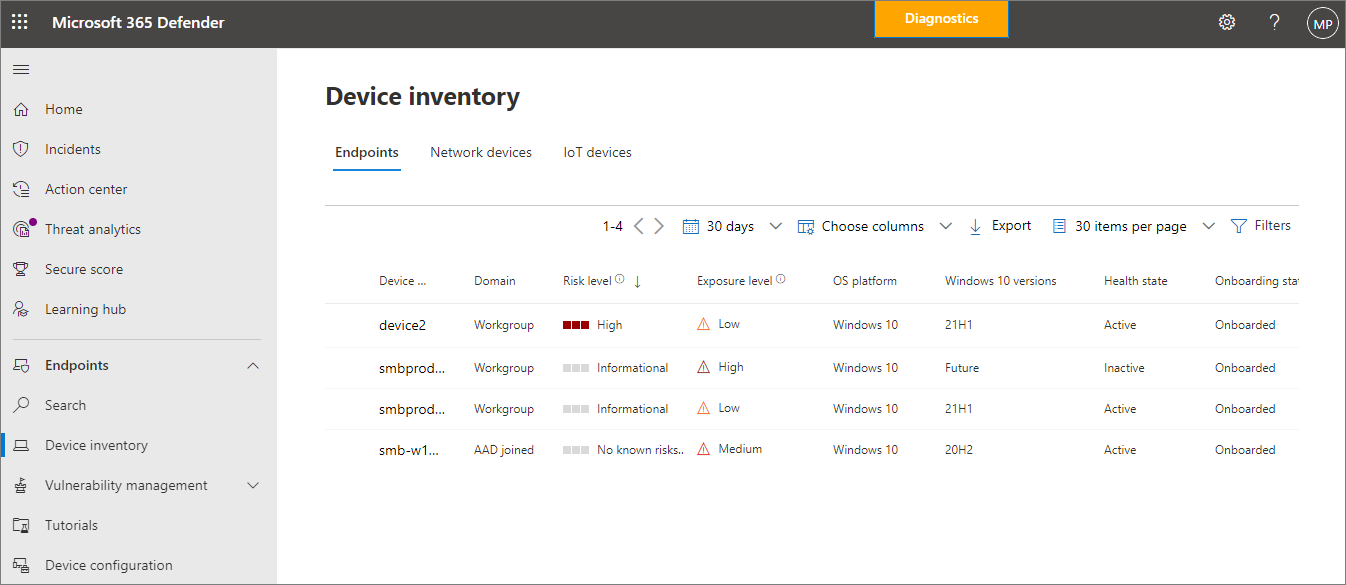This screenshot has height=585, width=1346.
Task: Click the Learning hub icon
Action: (21, 309)
